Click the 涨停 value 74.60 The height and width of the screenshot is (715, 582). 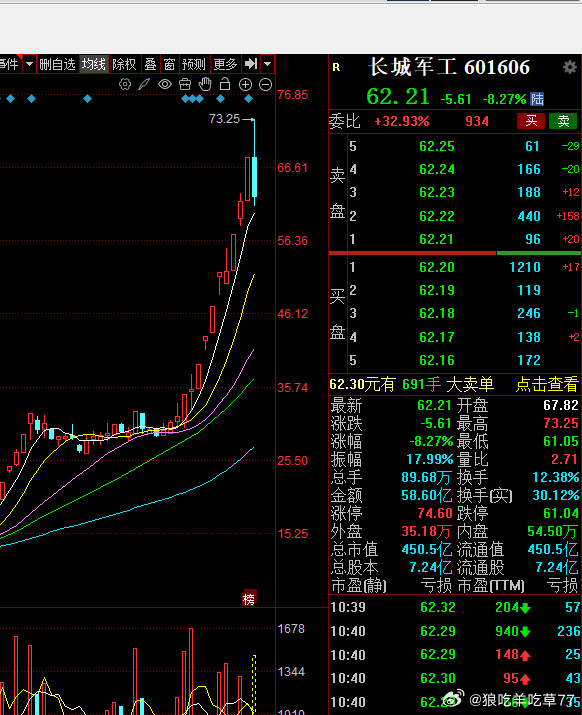[x=435, y=513]
